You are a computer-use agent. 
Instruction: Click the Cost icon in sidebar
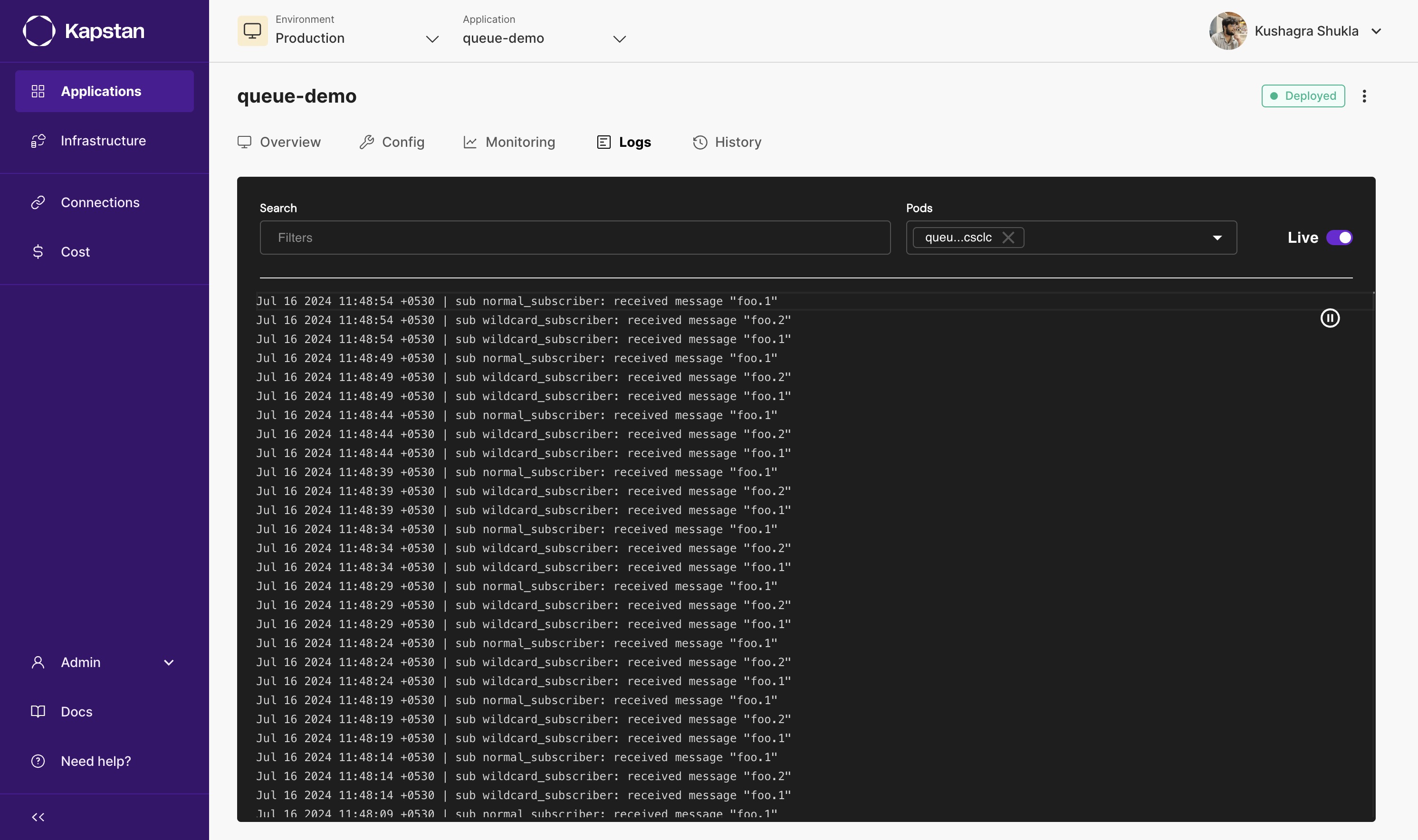tap(37, 252)
